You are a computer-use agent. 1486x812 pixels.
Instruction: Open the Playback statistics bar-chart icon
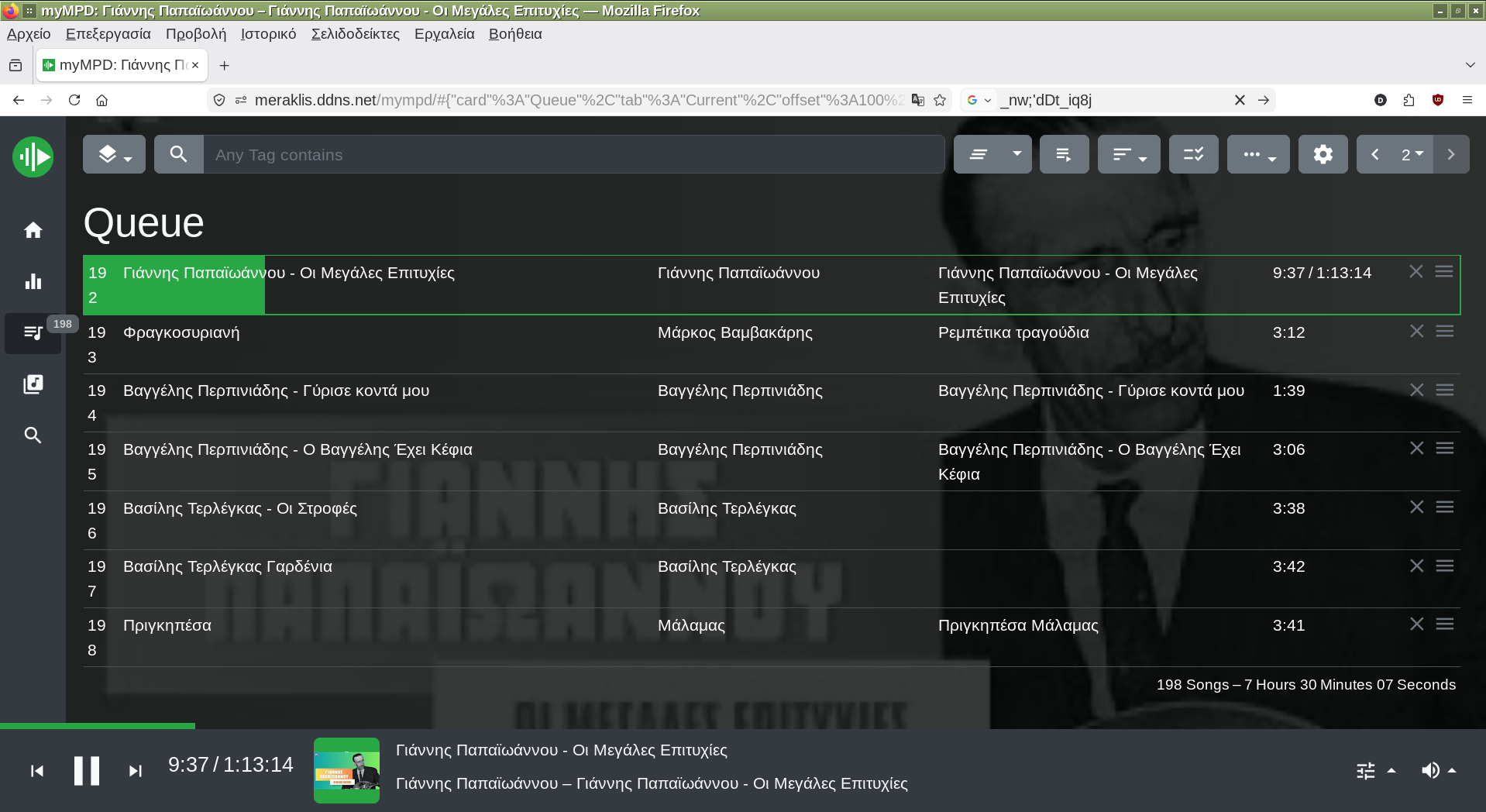coord(33,281)
